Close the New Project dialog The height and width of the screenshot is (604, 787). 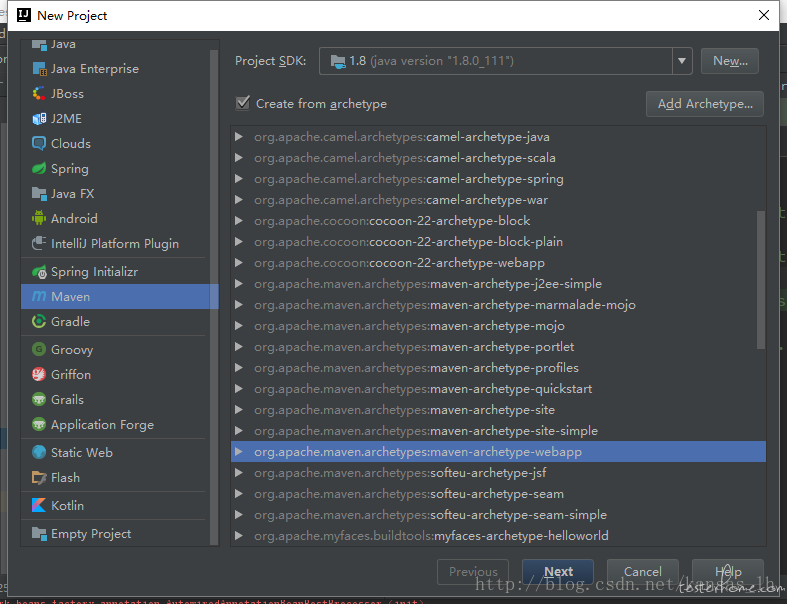pos(763,15)
